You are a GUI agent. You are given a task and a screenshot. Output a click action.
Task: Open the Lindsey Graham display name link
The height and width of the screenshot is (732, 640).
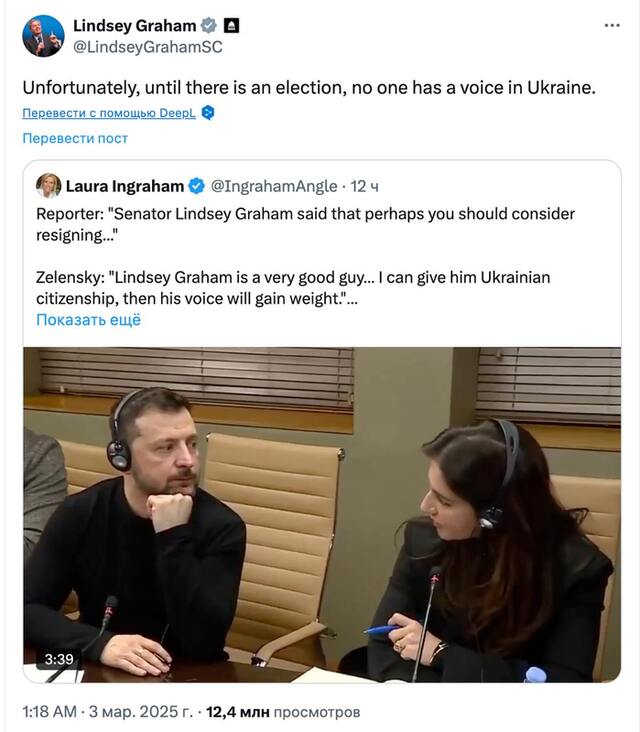coord(134,25)
